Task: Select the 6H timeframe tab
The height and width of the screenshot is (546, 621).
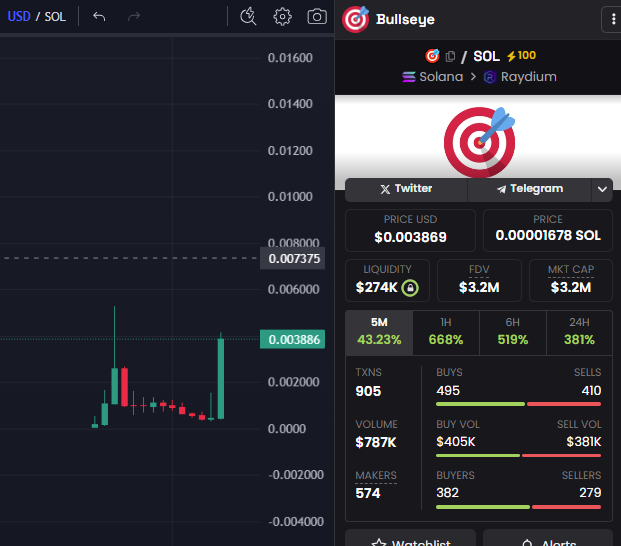Action: [x=512, y=332]
